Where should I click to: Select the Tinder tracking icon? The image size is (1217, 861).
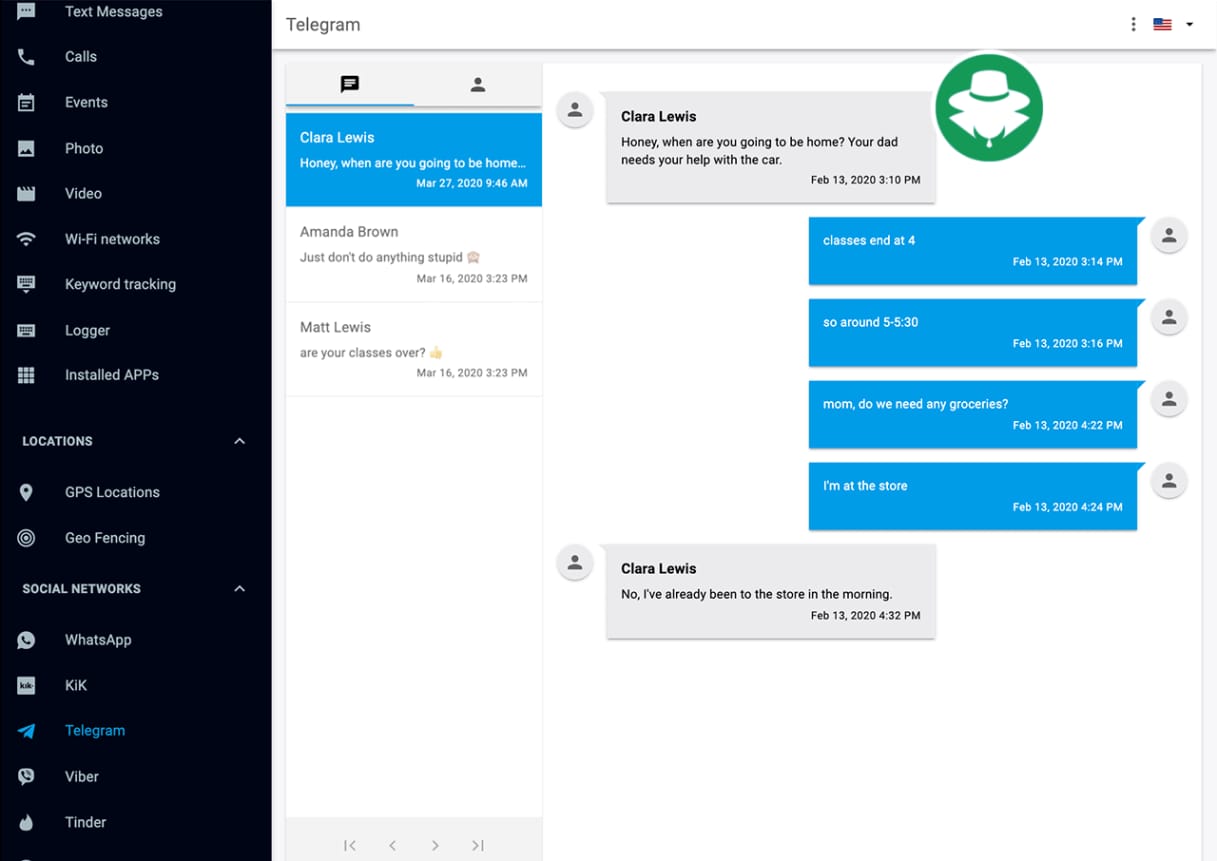25,822
